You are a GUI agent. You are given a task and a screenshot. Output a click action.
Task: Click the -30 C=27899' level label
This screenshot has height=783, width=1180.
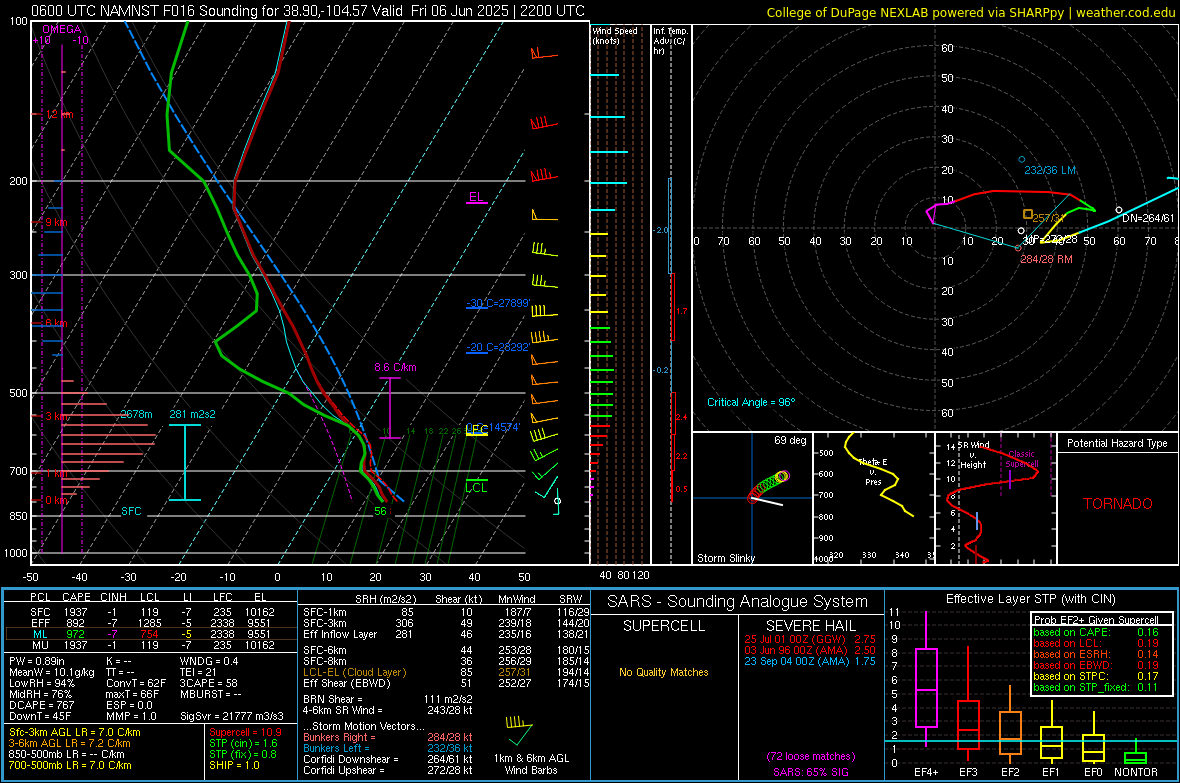tap(498, 303)
